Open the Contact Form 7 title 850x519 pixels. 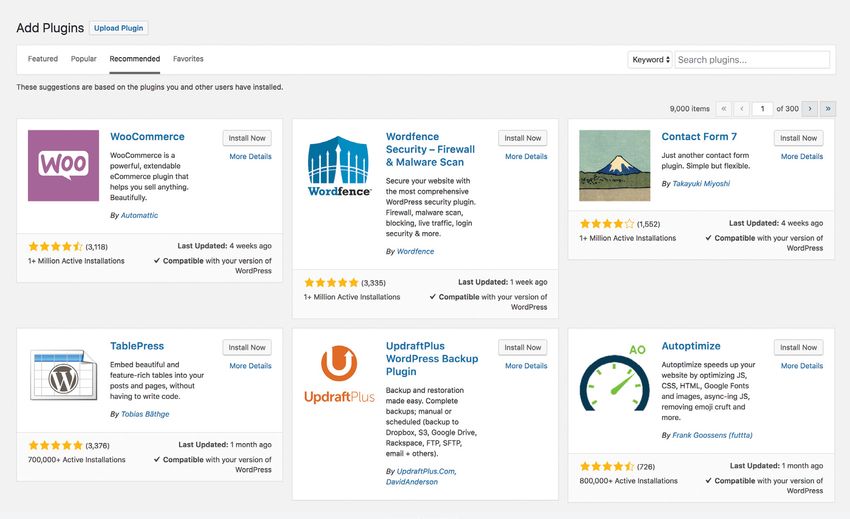[x=699, y=137]
